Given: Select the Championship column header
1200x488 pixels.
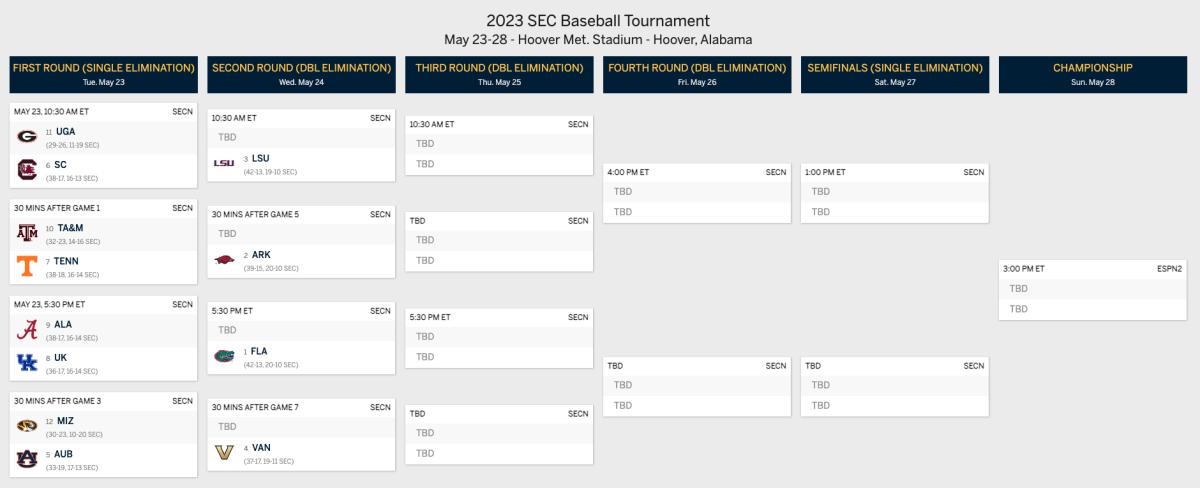Looking at the screenshot, I should click(1092, 74).
